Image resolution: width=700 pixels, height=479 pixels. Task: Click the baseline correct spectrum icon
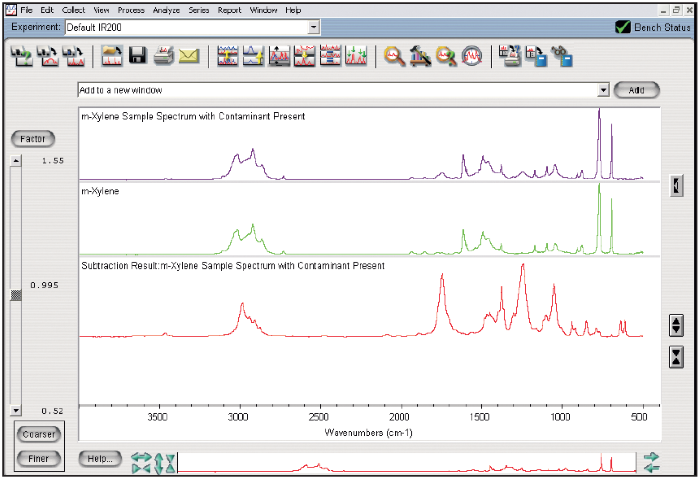[x=304, y=56]
